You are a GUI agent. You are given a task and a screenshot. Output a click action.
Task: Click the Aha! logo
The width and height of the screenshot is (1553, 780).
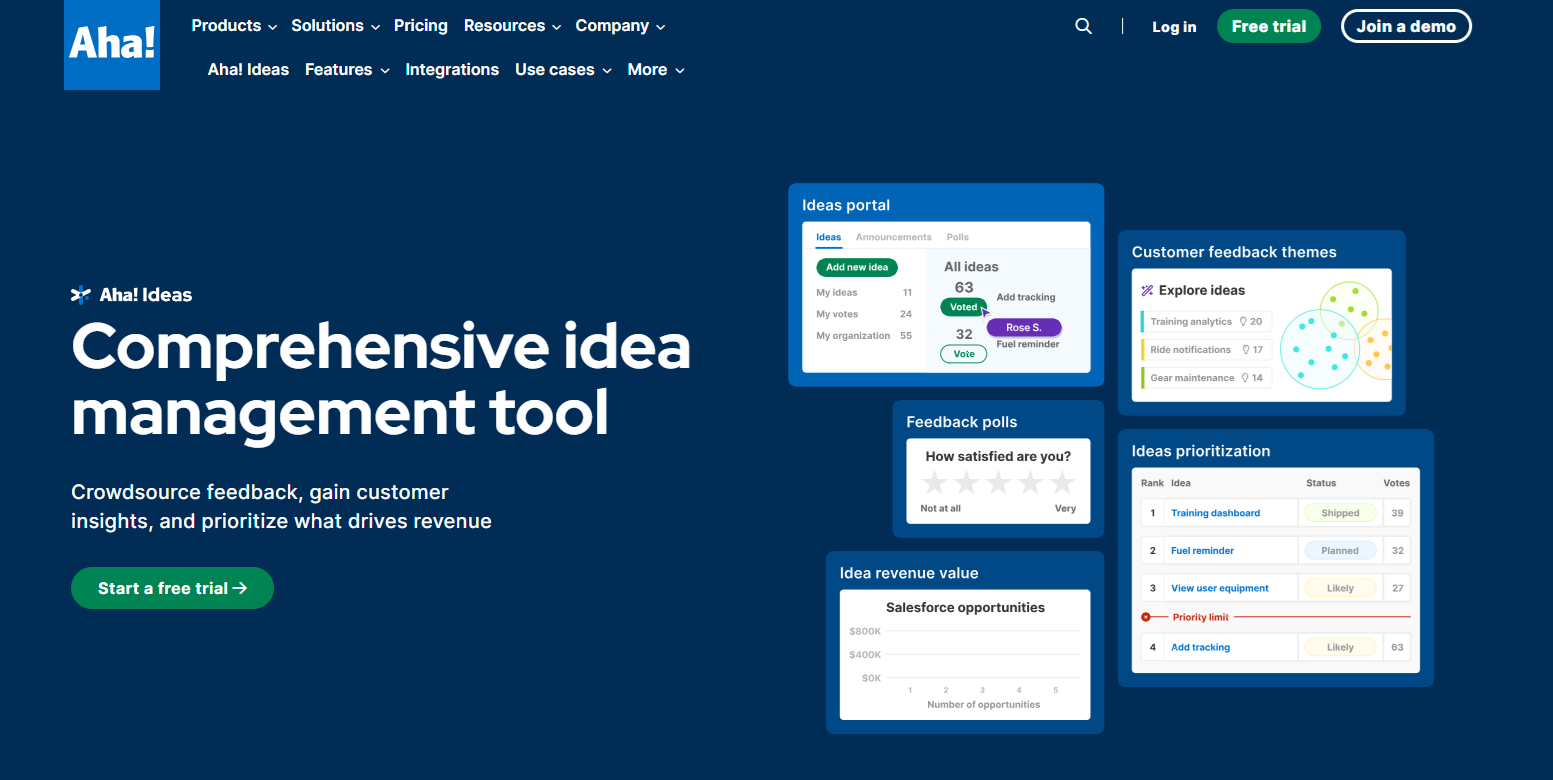click(112, 45)
